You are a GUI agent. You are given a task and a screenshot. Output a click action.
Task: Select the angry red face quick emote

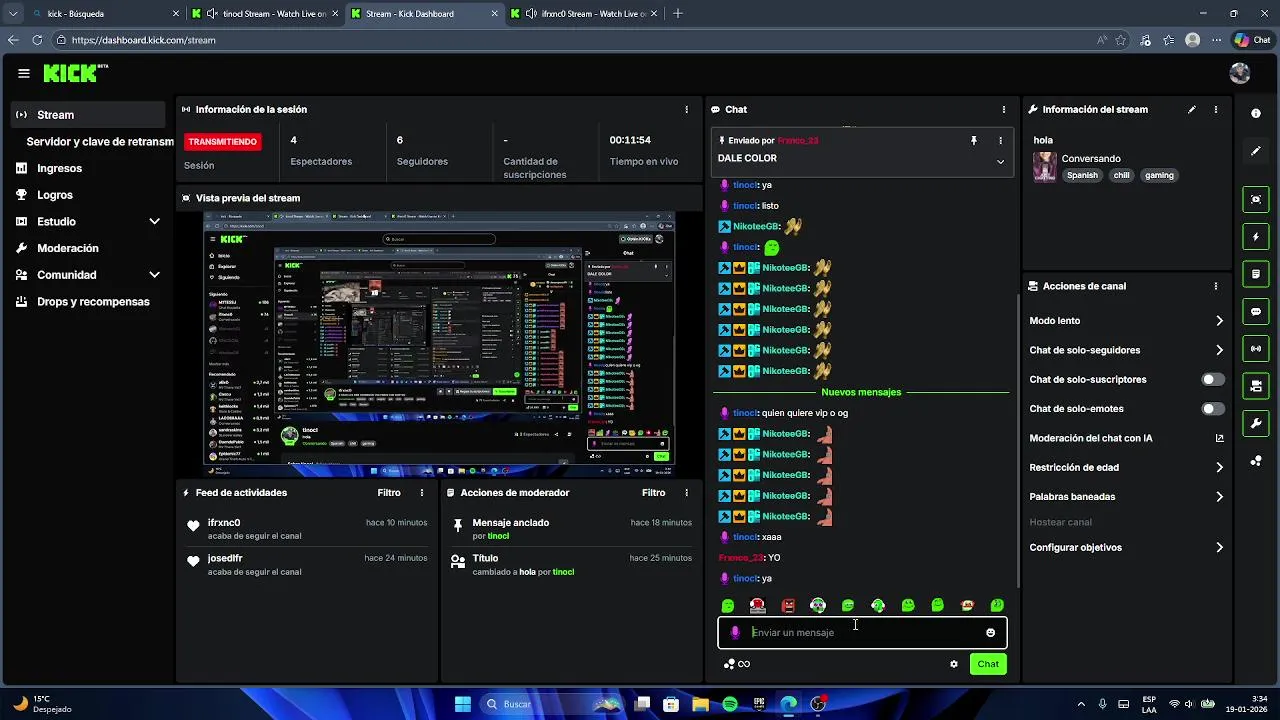pyautogui.click(x=788, y=605)
